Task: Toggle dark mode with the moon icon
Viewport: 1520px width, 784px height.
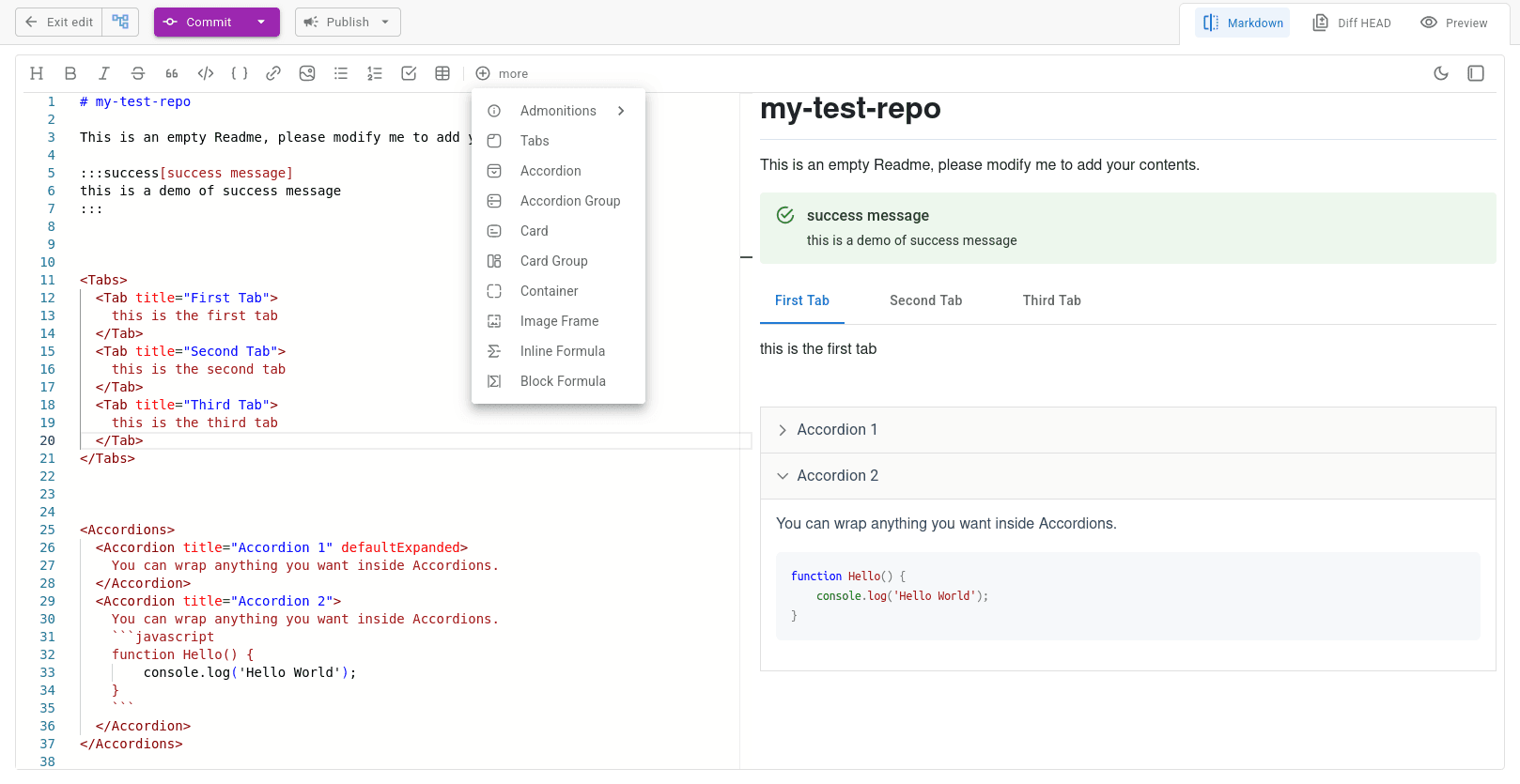Action: (1441, 73)
